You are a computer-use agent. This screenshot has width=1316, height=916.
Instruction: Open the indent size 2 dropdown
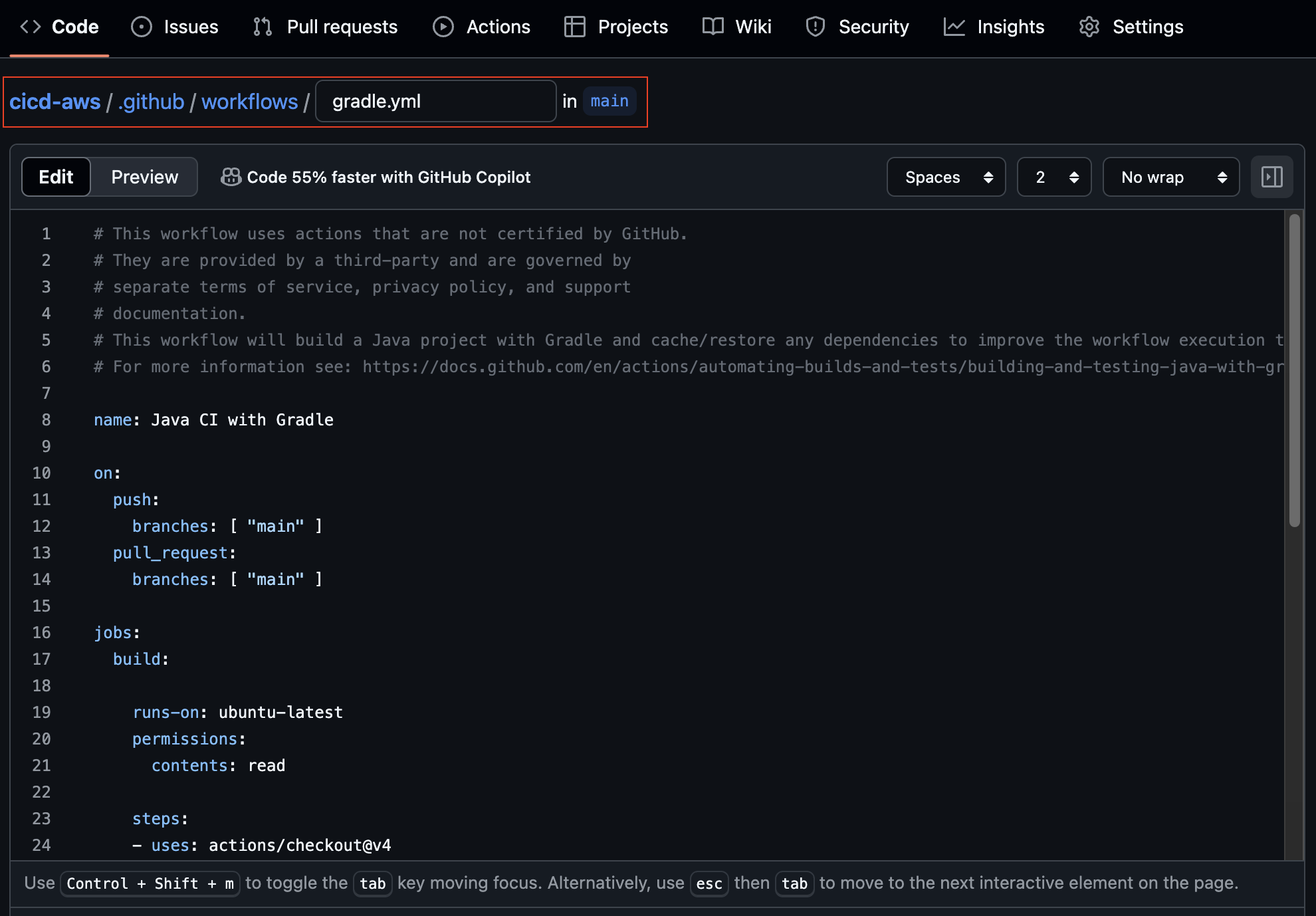[x=1054, y=177]
